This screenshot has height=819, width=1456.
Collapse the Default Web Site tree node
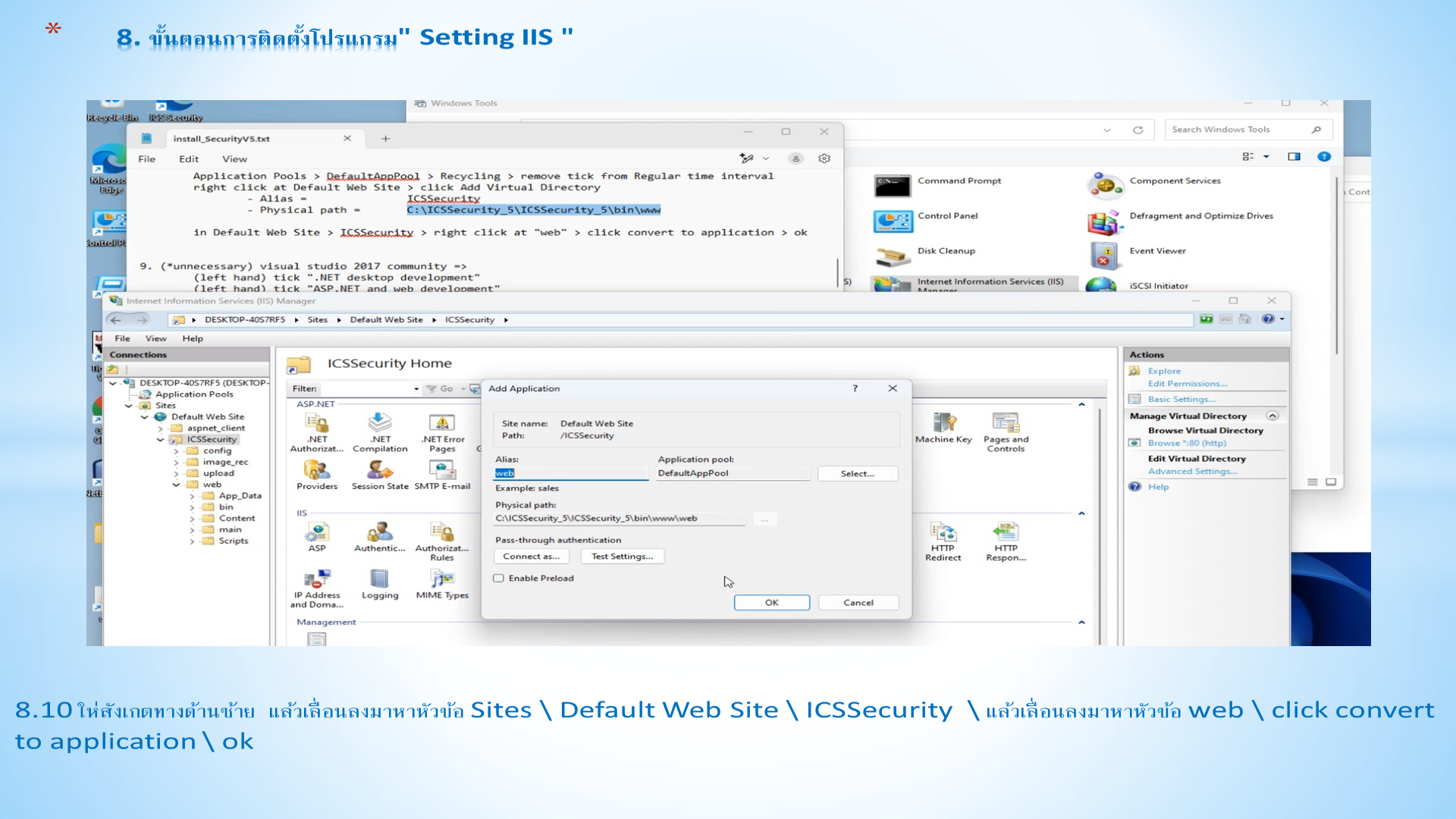[x=144, y=417]
